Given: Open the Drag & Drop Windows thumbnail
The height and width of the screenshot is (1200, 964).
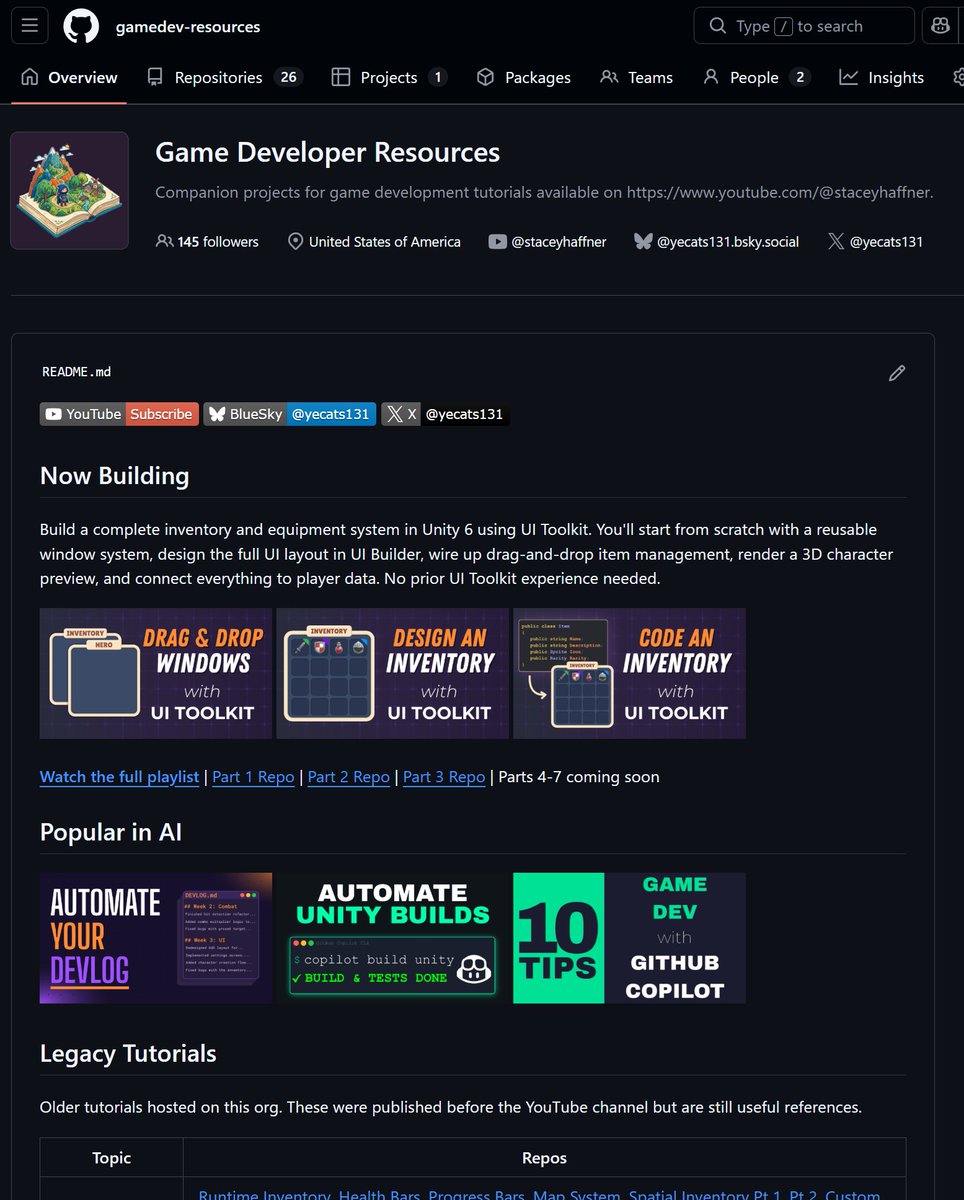Looking at the screenshot, I should point(156,673).
